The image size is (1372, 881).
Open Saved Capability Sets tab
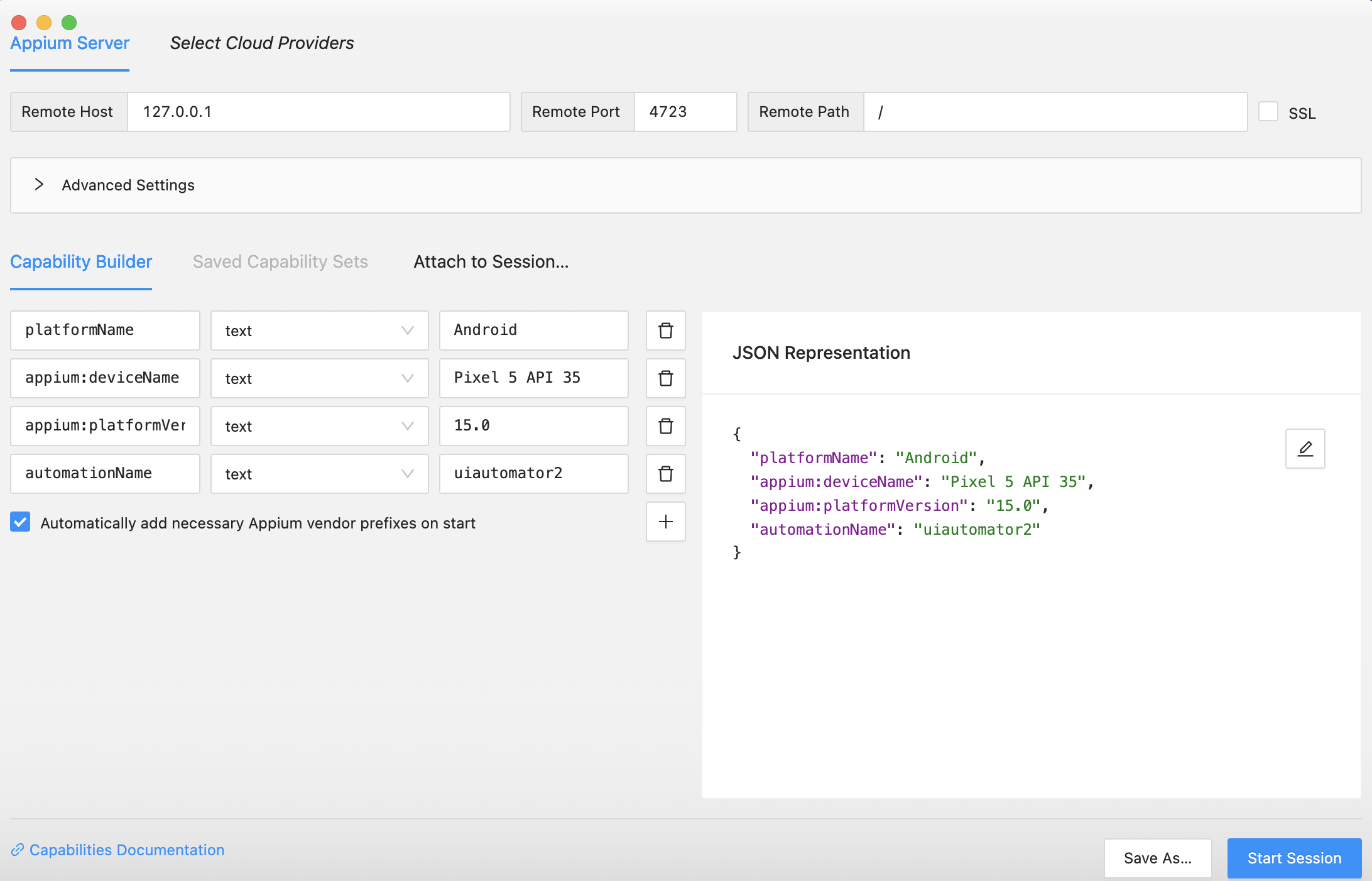[280, 262]
